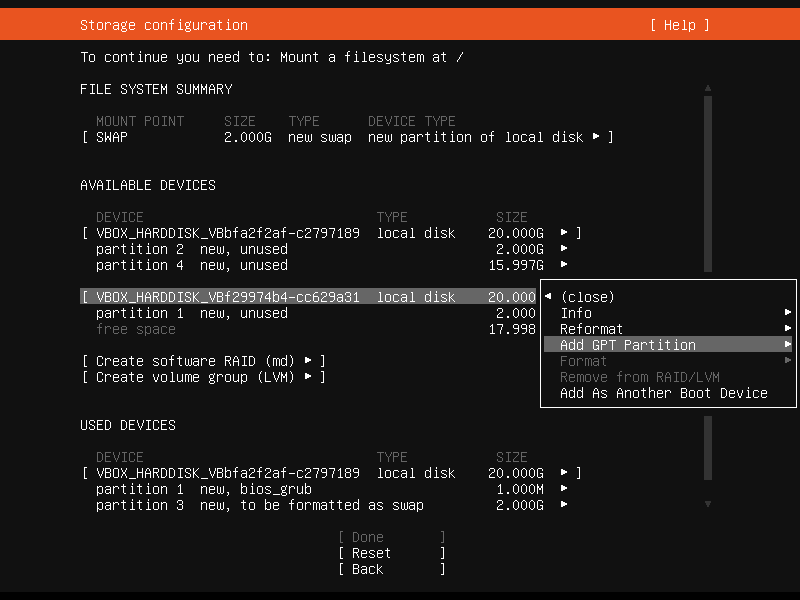Click the Reset button
This screenshot has width=800, height=600.
(x=392, y=553)
